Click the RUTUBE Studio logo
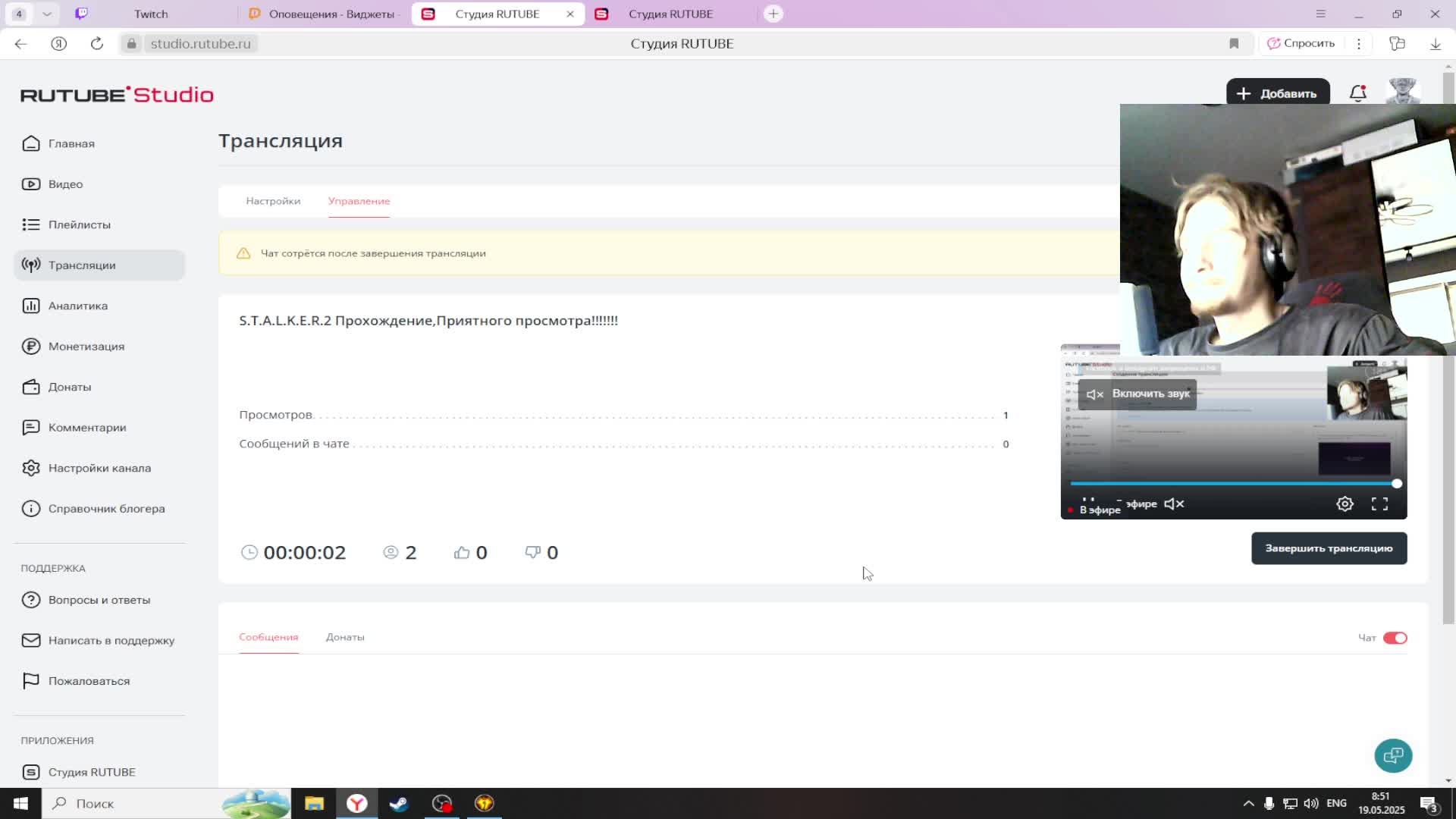The height and width of the screenshot is (819, 1456). point(117,94)
